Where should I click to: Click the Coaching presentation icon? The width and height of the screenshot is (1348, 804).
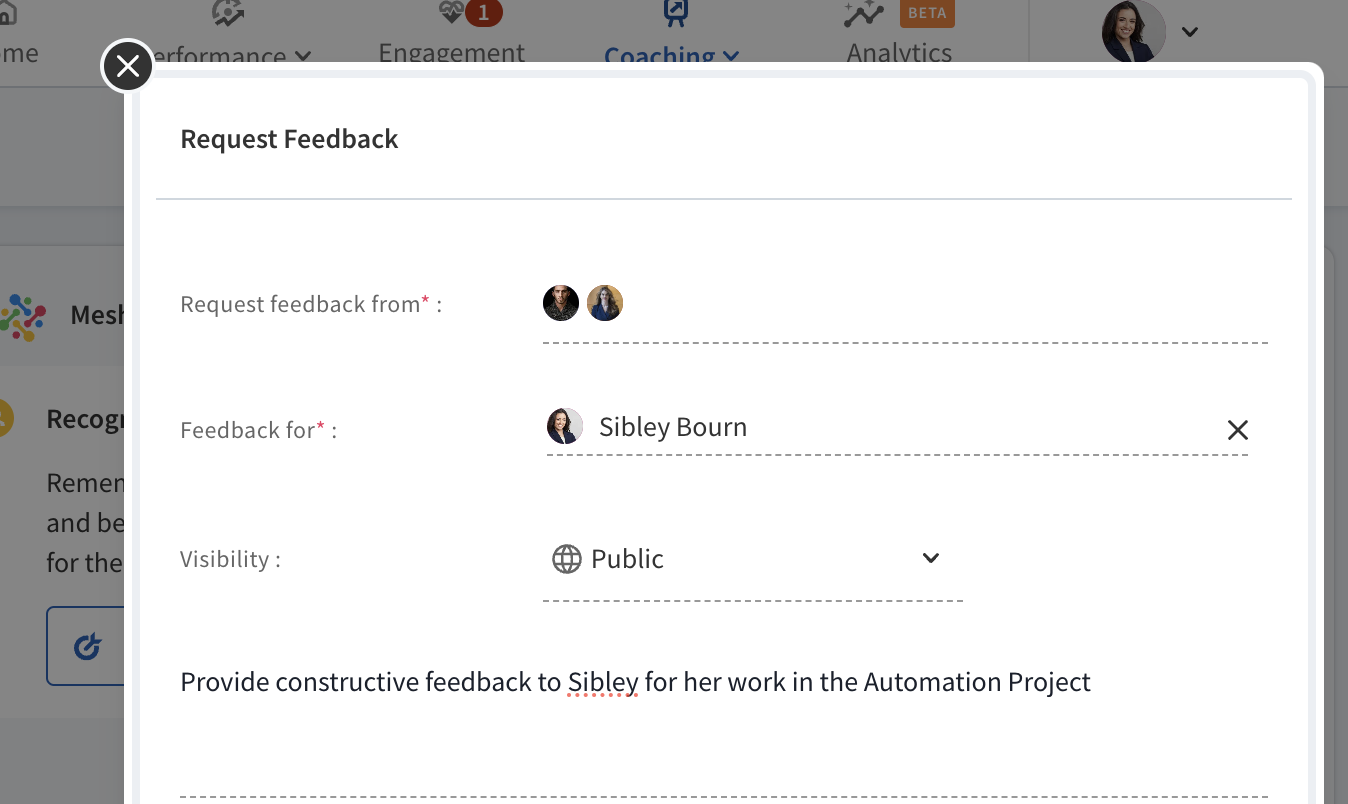pos(676,13)
